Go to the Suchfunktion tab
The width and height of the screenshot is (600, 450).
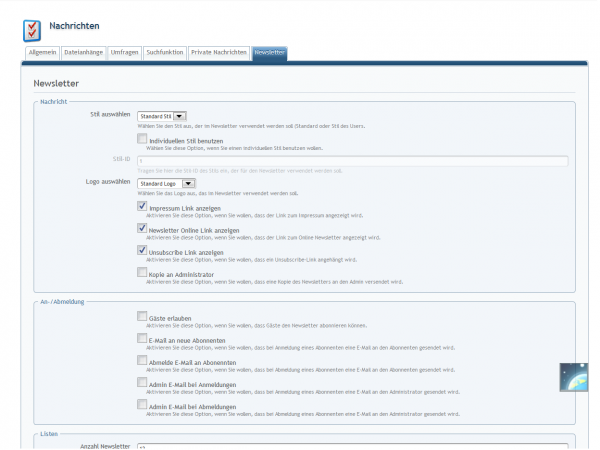[x=165, y=52]
